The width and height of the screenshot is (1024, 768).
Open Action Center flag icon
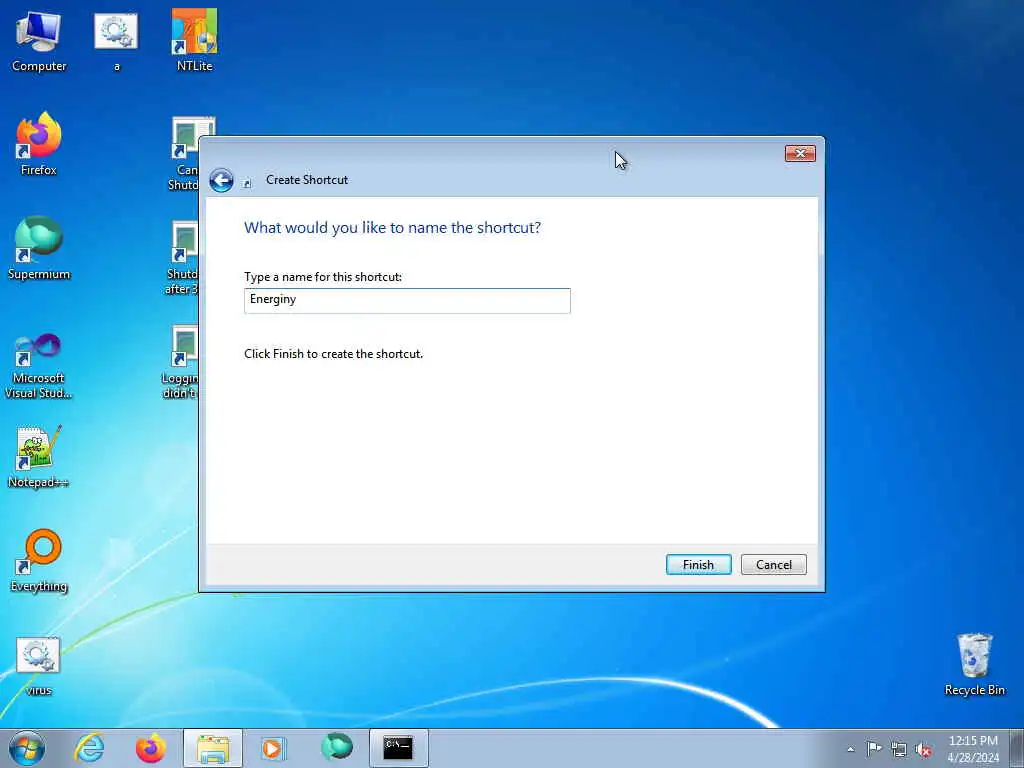click(x=874, y=749)
